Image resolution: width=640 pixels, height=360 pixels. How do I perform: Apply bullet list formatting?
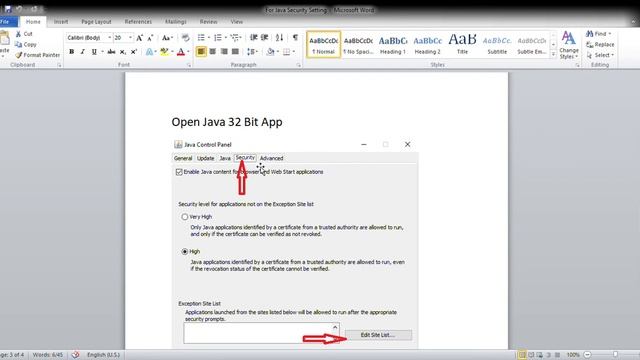(201, 38)
